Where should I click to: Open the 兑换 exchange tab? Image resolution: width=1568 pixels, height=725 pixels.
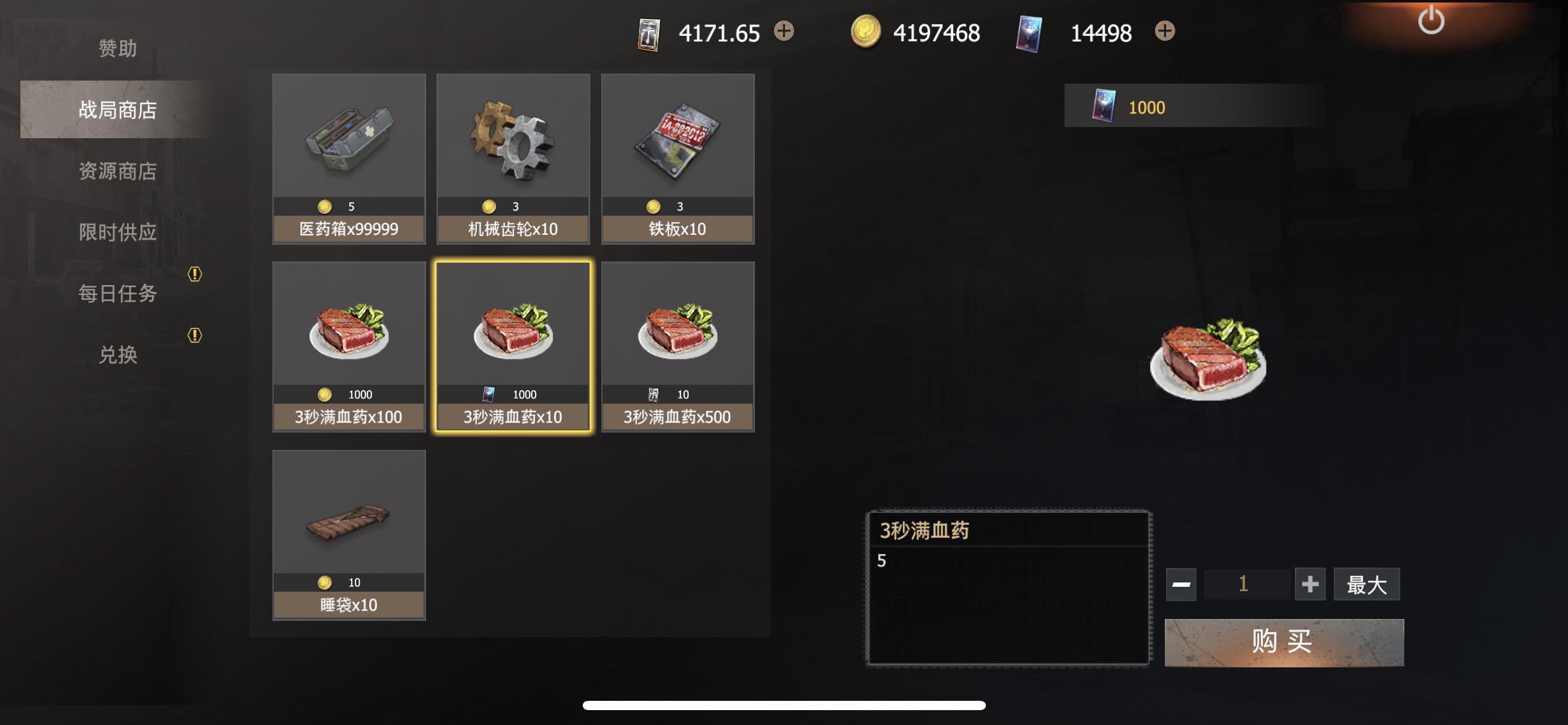coord(118,354)
